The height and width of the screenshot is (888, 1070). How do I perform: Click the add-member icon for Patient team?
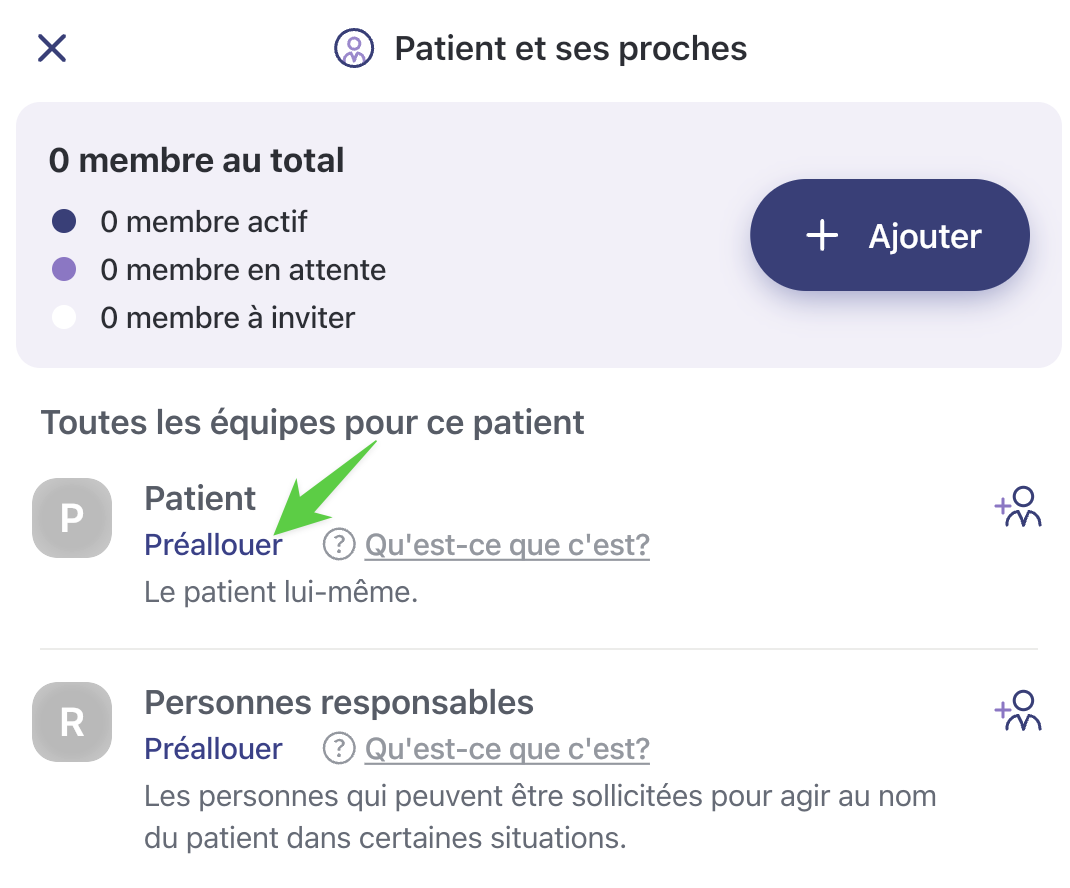click(1019, 506)
